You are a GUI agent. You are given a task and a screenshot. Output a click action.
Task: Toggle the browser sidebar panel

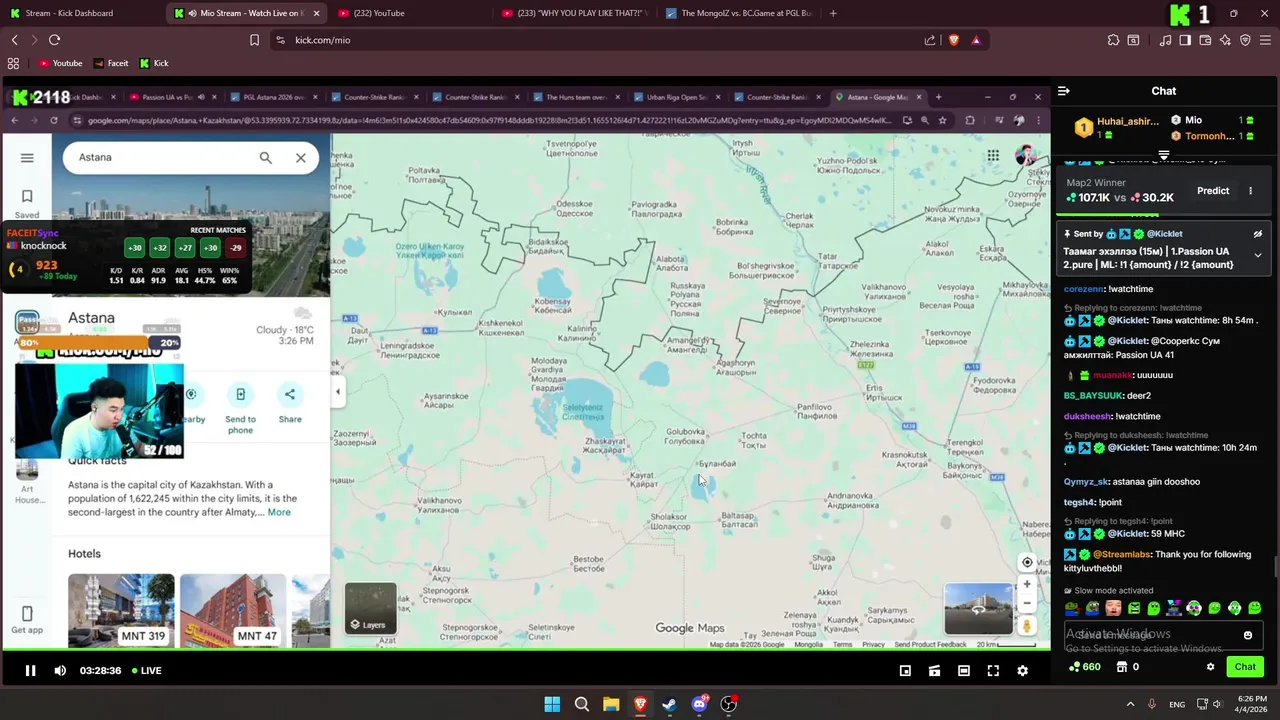pos(1185,40)
